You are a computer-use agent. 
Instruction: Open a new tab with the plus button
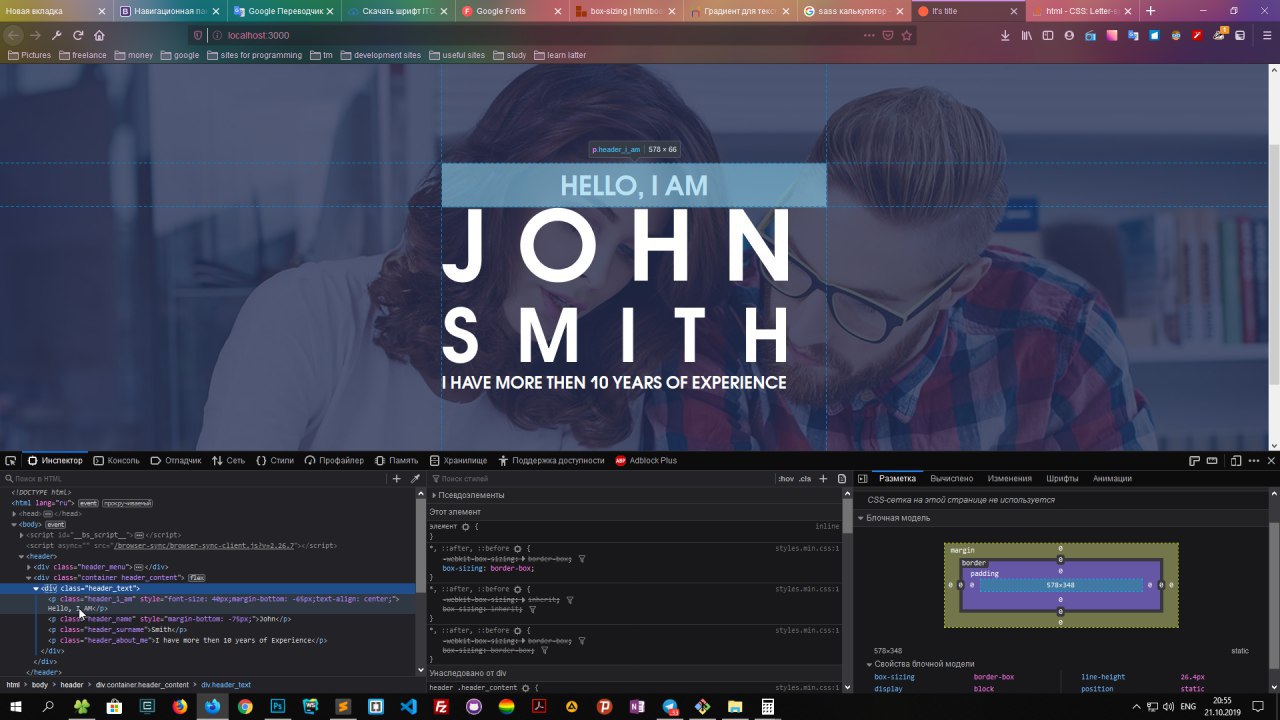click(x=1151, y=11)
